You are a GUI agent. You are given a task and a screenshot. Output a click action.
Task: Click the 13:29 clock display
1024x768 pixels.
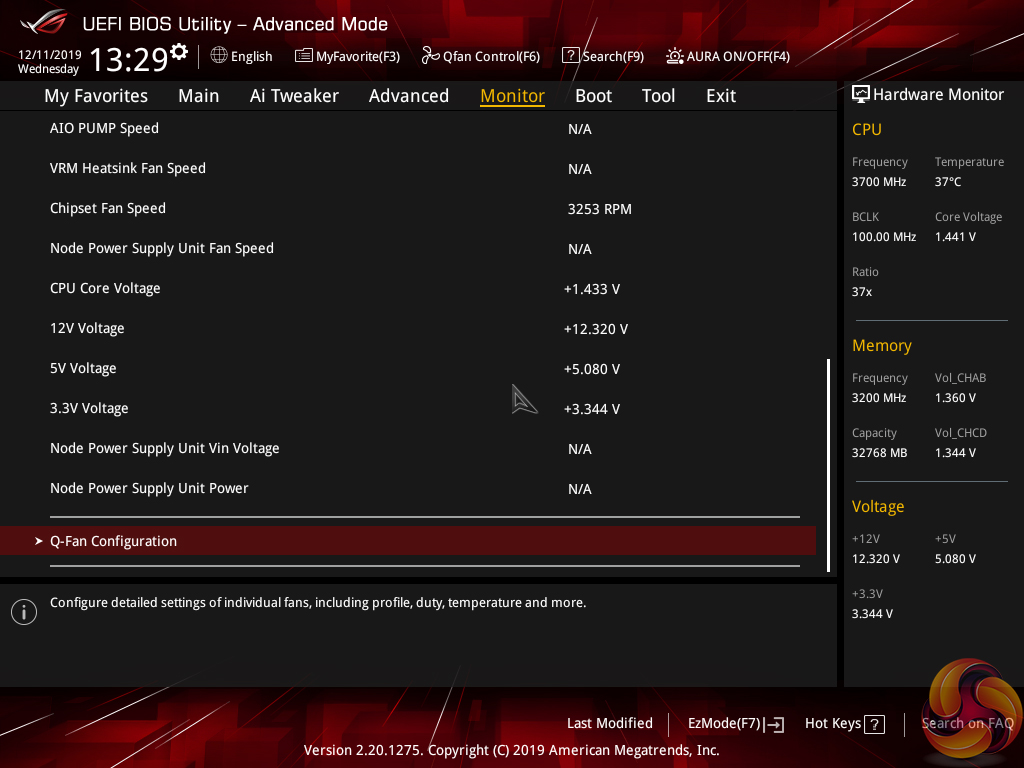(129, 60)
